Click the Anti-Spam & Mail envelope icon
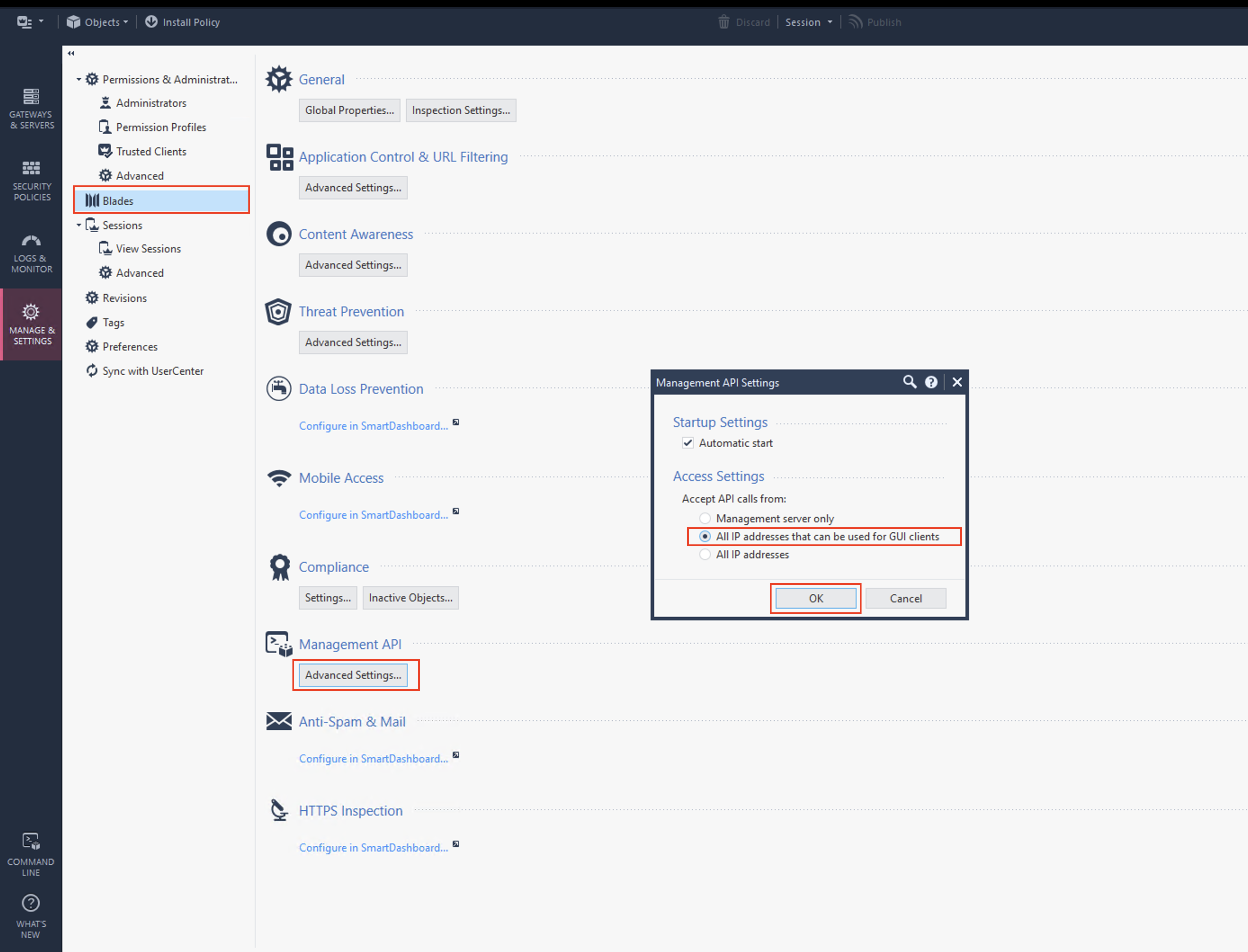Screen dimensions: 1248x952 (279, 721)
